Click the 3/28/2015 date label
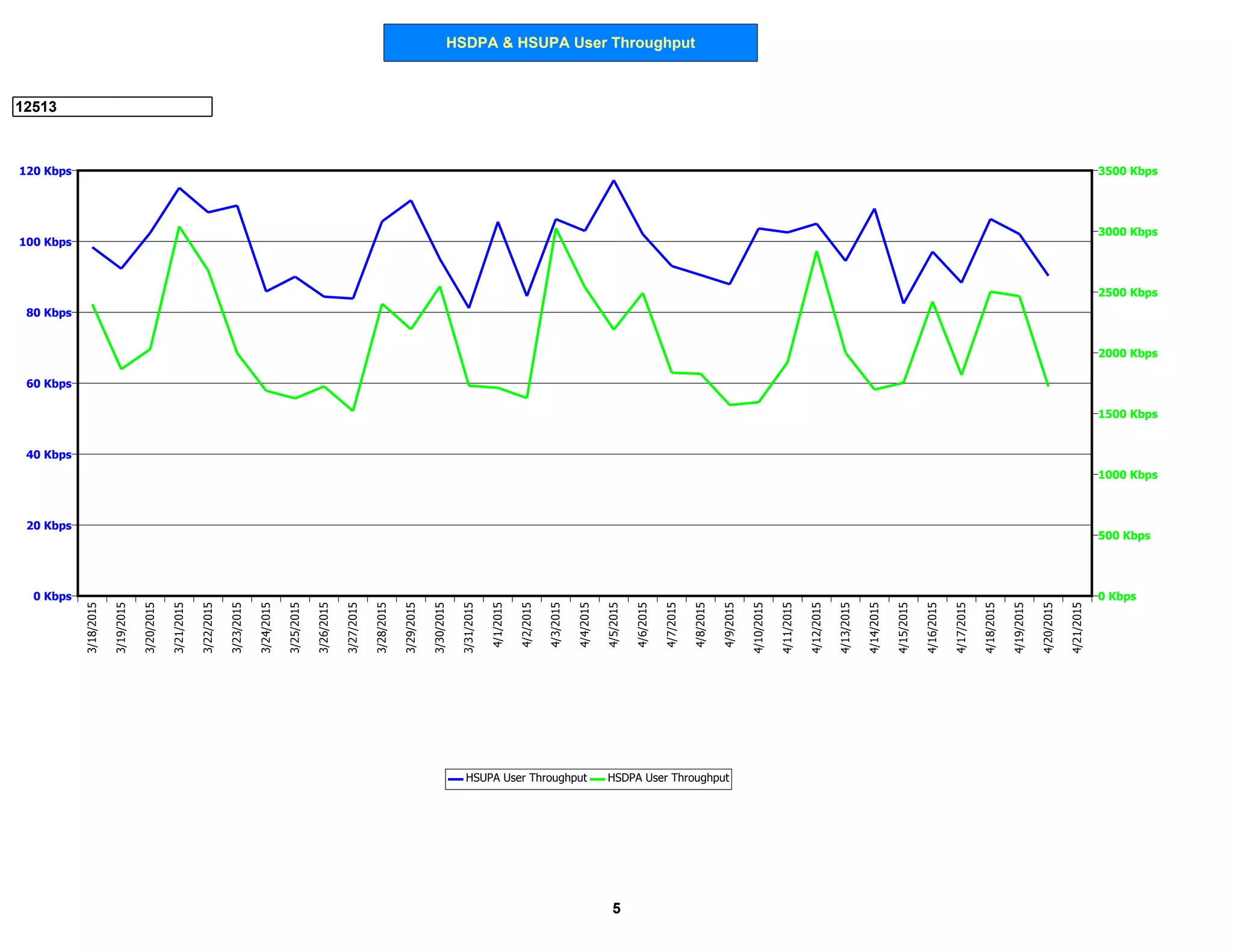Image resolution: width=1233 pixels, height=952 pixels. pos(382,628)
